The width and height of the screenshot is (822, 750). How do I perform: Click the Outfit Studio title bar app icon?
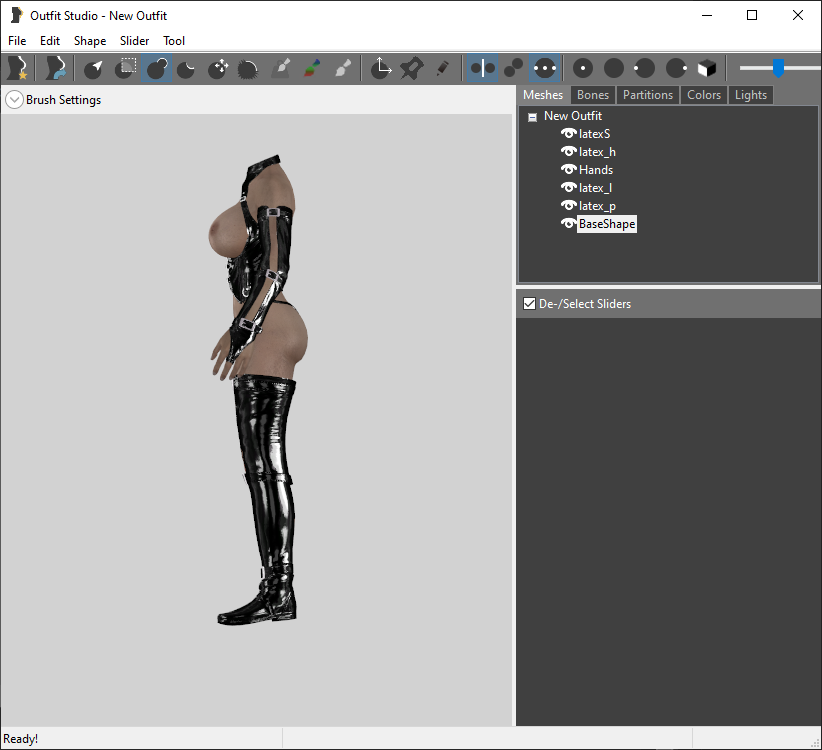[x=16, y=15]
